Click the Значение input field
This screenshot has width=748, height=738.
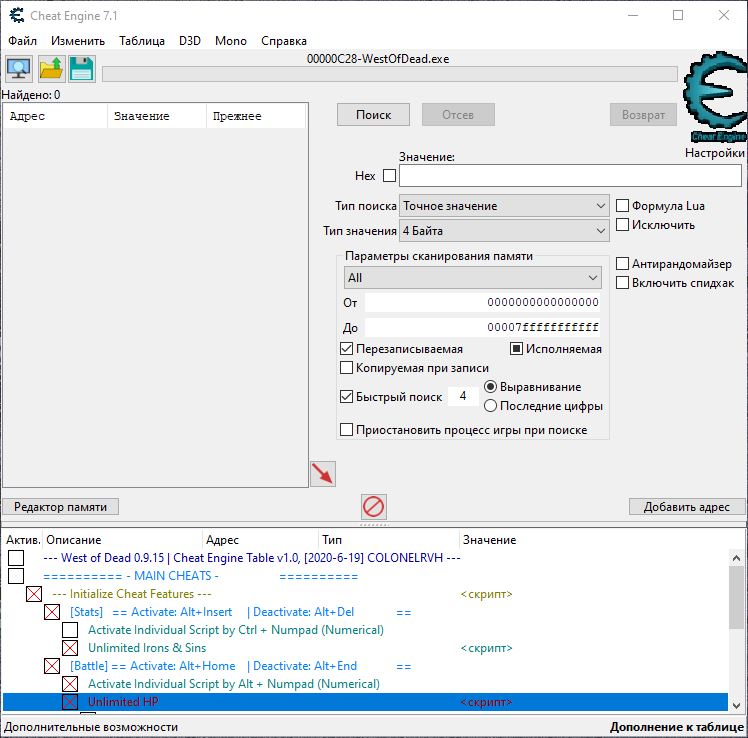pos(571,176)
